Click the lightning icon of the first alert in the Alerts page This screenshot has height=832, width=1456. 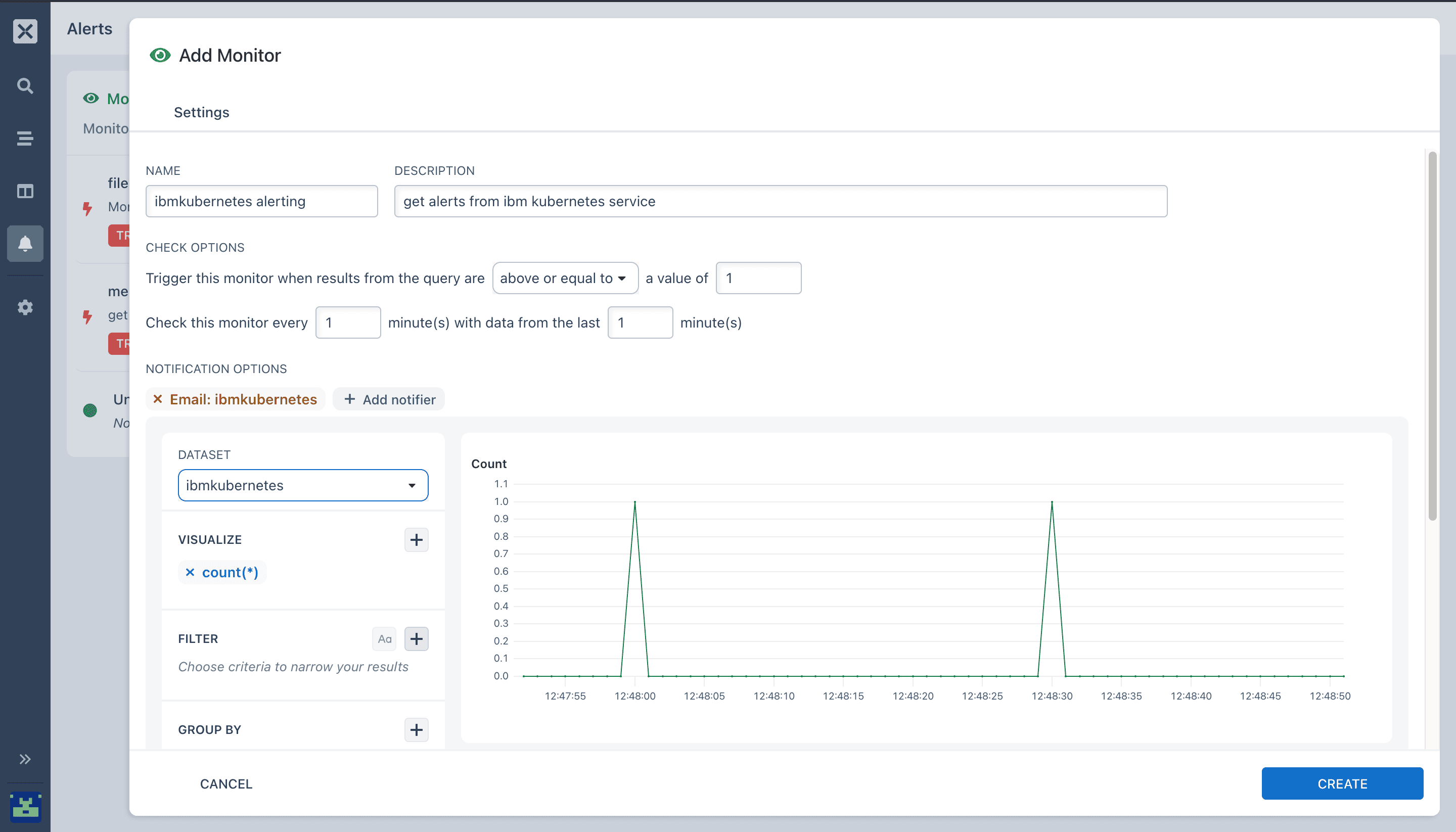[87, 208]
